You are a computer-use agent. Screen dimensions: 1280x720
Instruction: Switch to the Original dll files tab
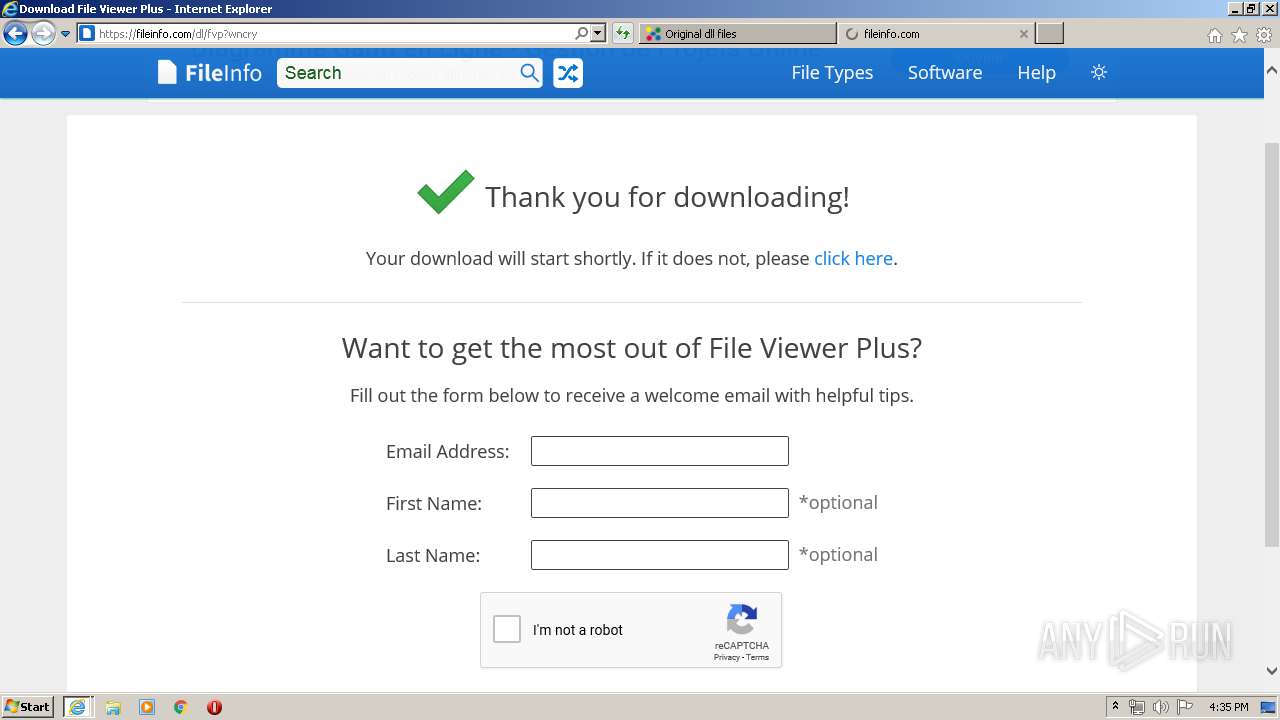(x=738, y=33)
